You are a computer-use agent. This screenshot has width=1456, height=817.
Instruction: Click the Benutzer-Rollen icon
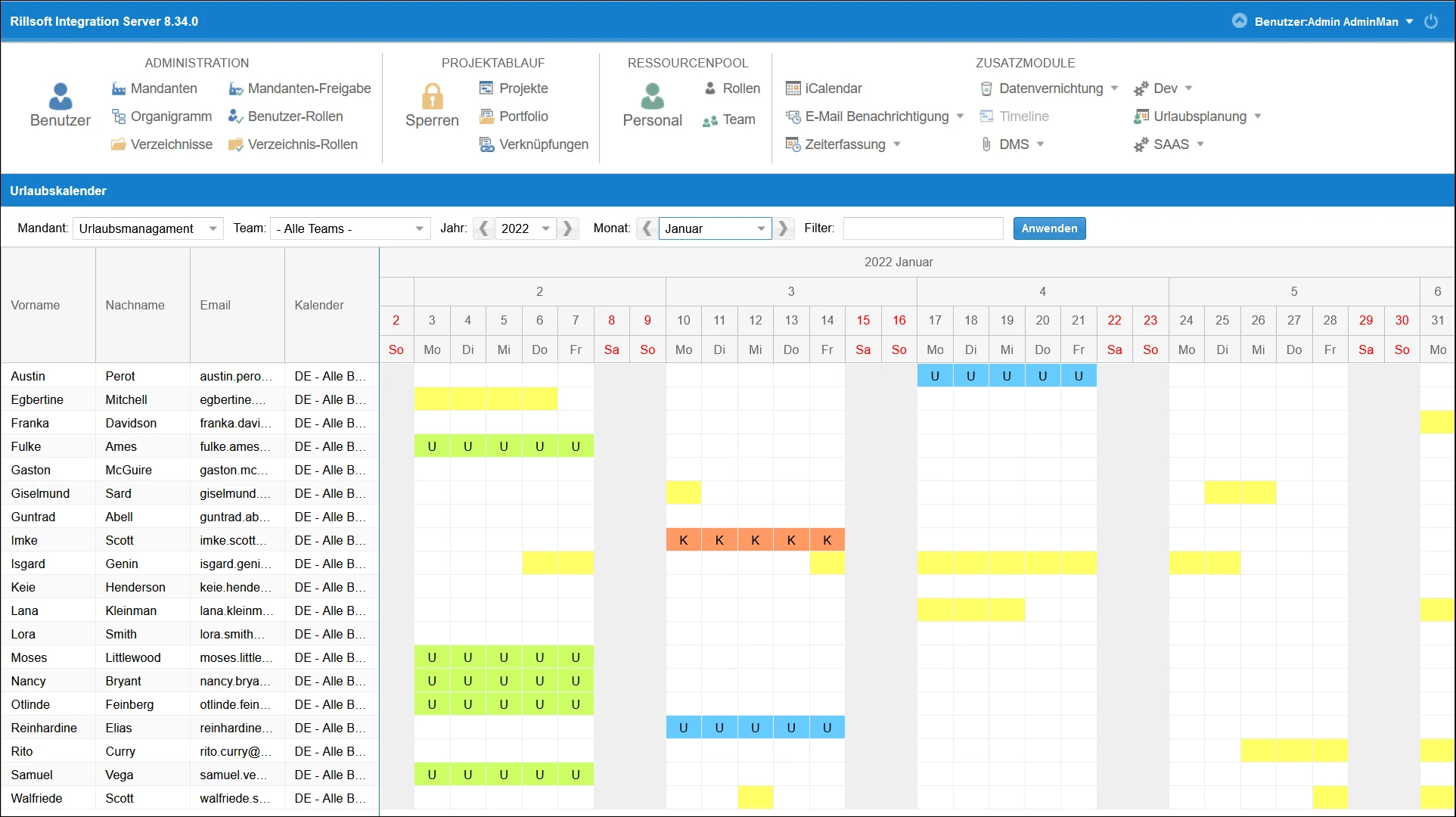[x=236, y=116]
